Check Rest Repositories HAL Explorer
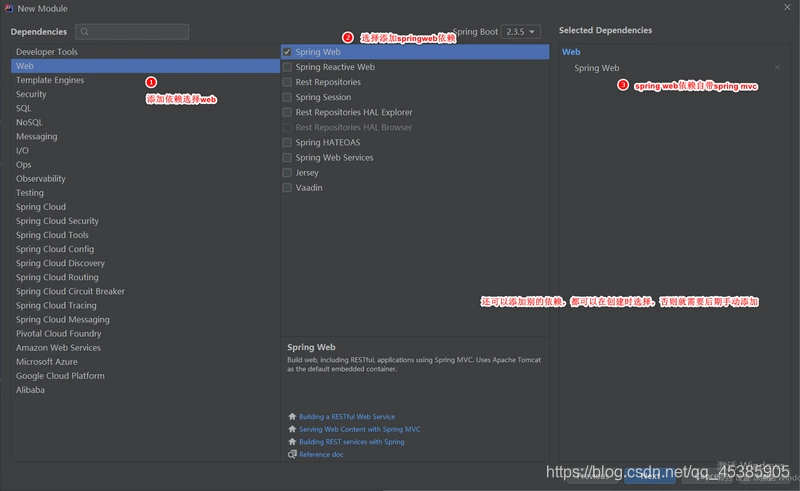 click(x=287, y=112)
